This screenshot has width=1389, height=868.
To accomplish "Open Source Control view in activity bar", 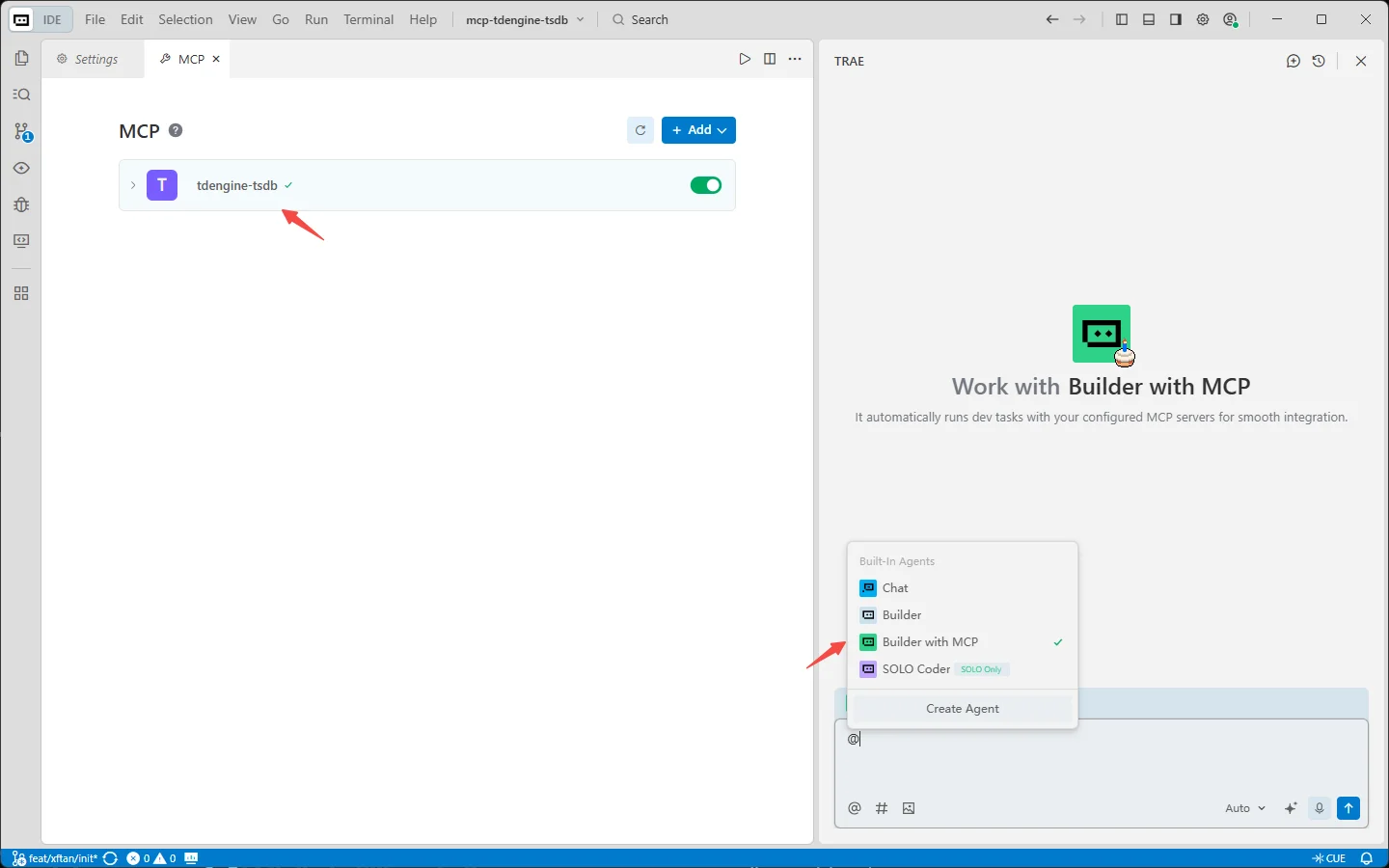I will point(21,132).
